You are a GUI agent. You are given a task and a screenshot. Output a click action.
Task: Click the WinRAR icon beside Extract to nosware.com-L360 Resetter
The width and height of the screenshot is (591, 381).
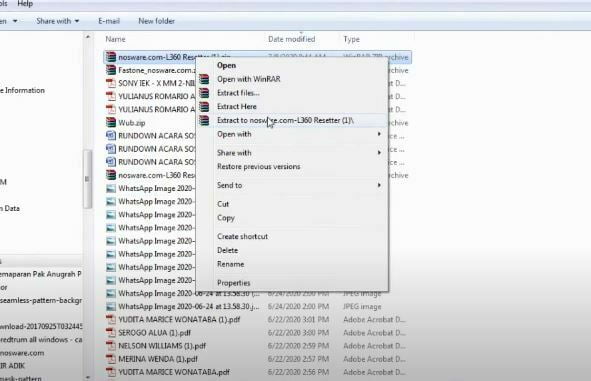coord(204,120)
